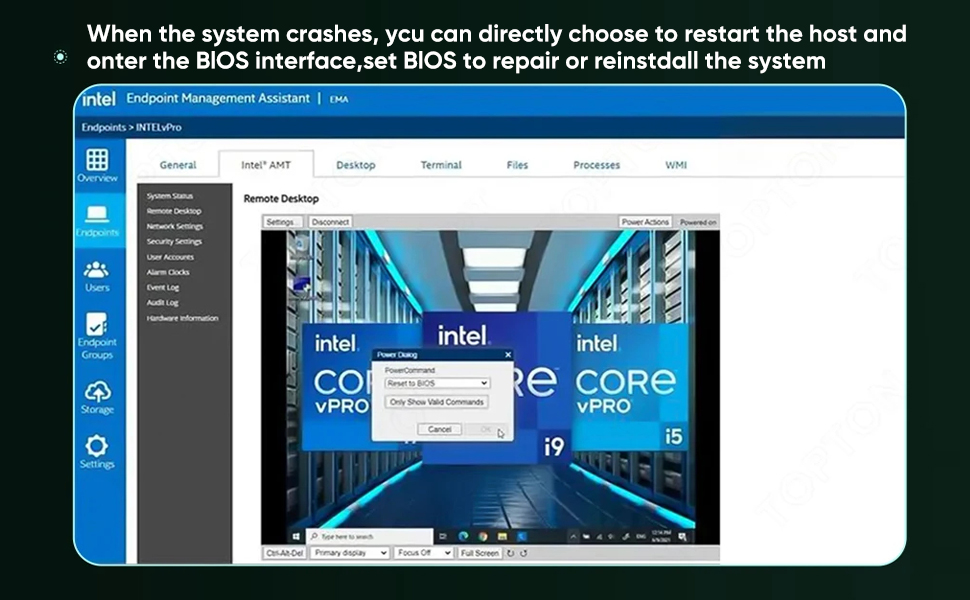This screenshot has height=600, width=970.
Task: Switch to the Processes tab
Action: [x=596, y=165]
